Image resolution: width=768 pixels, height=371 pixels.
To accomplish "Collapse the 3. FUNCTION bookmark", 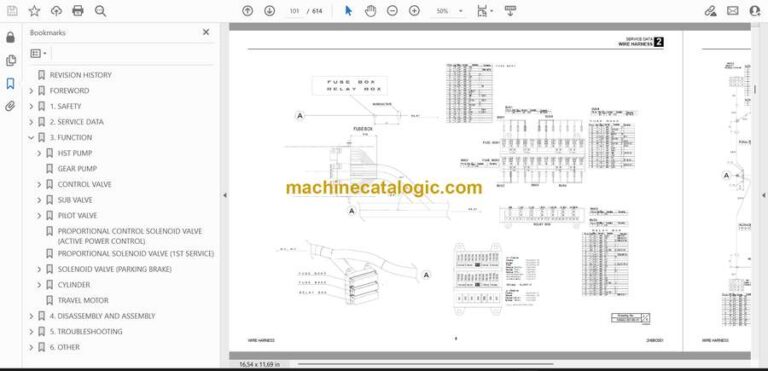I will point(31,138).
